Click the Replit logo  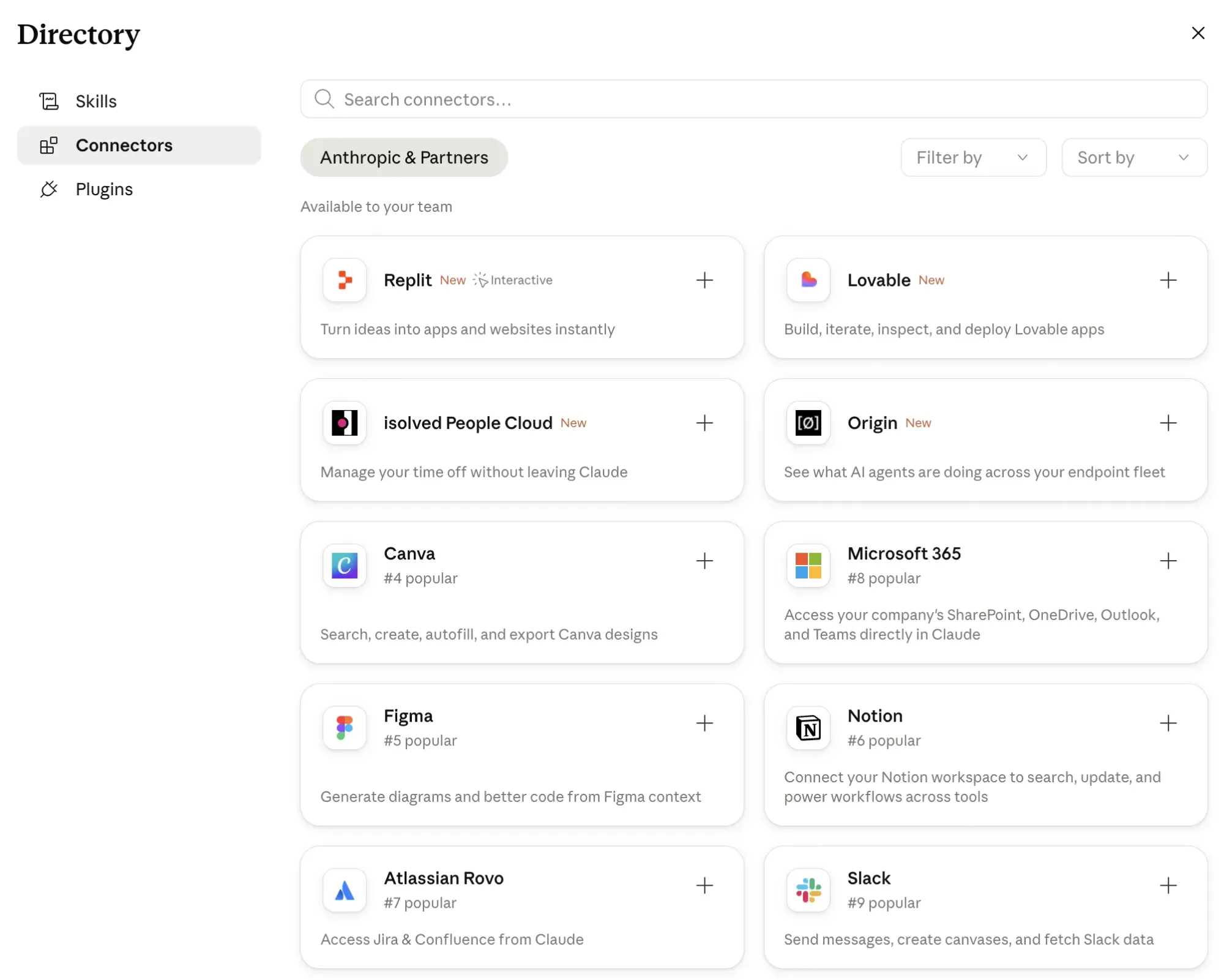tap(345, 280)
